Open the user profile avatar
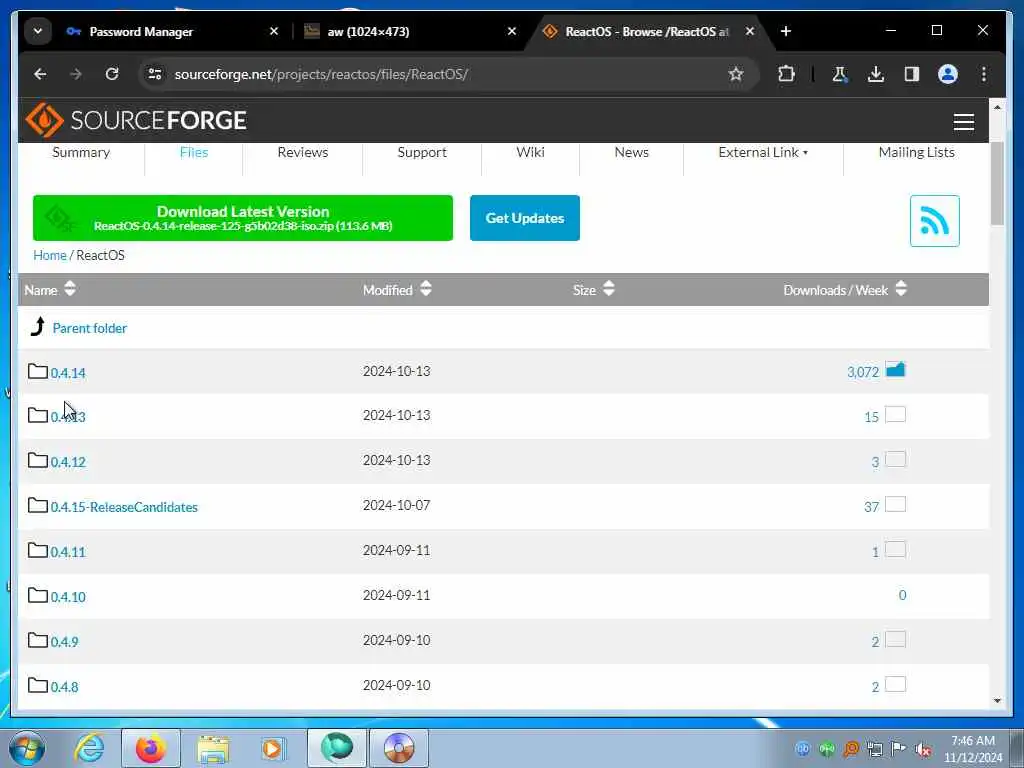The width and height of the screenshot is (1024, 768). pyautogui.click(x=948, y=74)
